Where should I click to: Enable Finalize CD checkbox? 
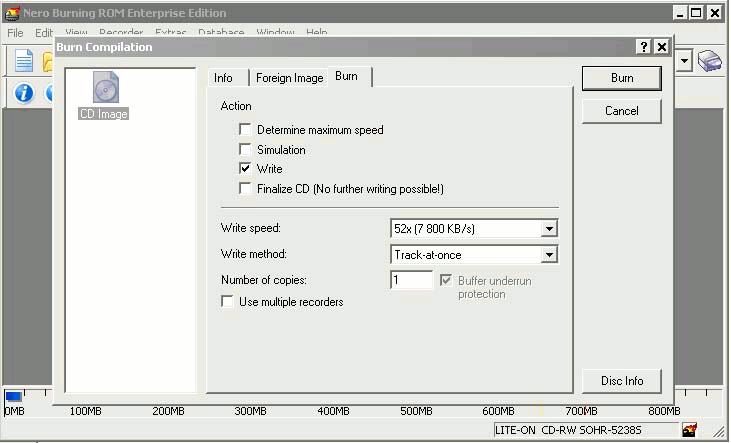click(x=245, y=188)
